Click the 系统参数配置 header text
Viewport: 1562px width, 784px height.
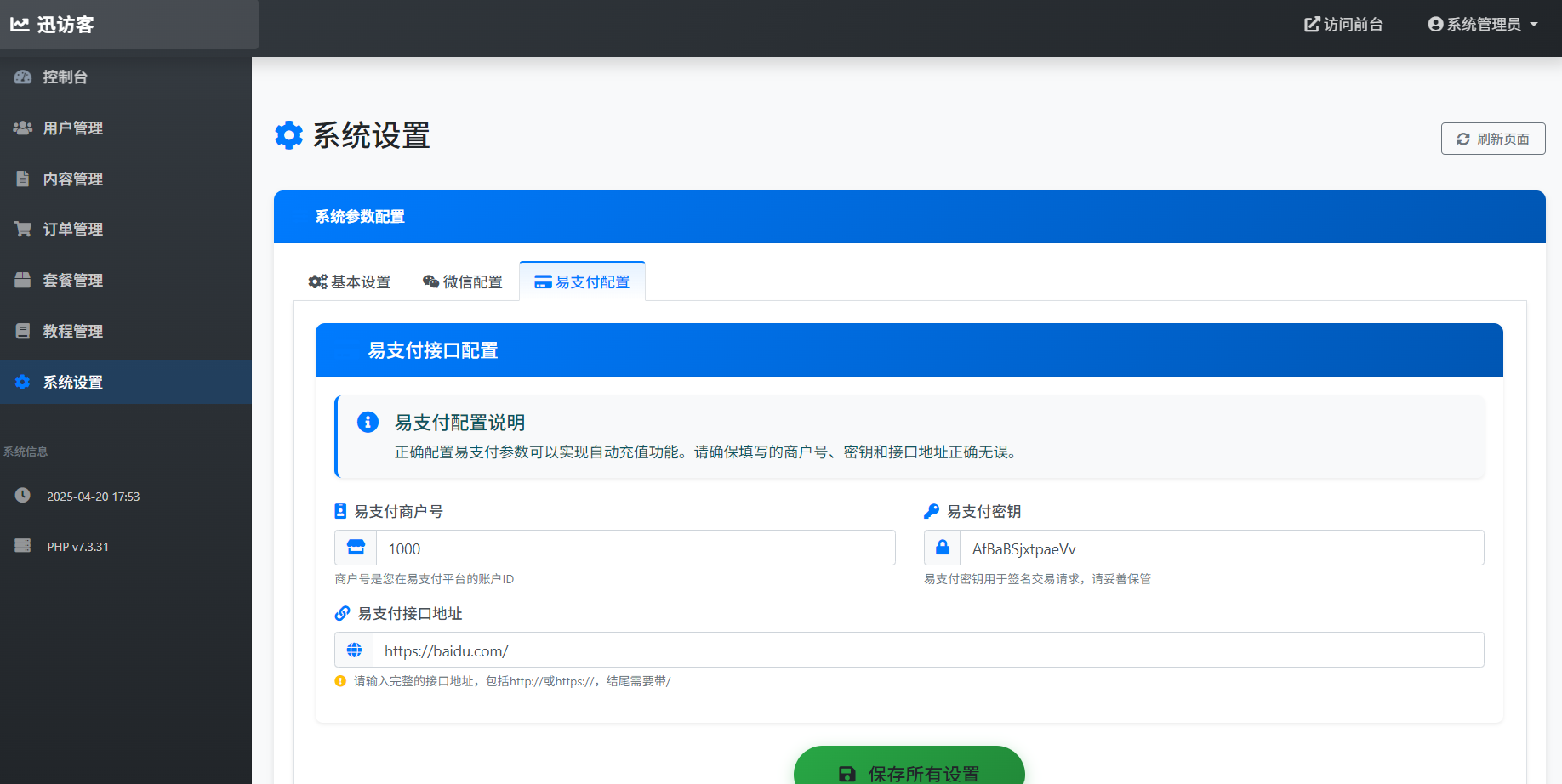point(360,217)
